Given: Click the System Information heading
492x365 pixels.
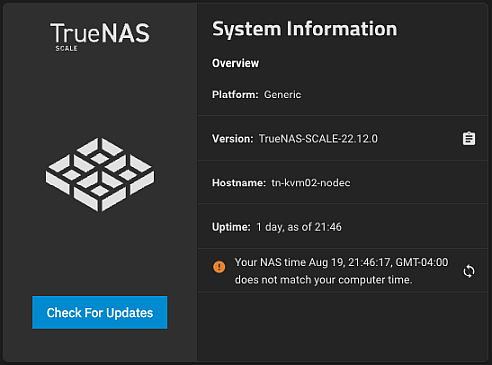Looking at the screenshot, I should pyautogui.click(x=305, y=29).
